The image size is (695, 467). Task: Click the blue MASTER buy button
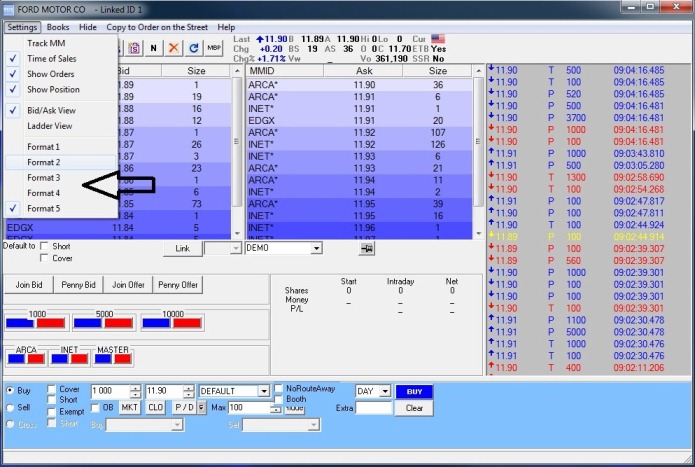[x=103, y=359]
